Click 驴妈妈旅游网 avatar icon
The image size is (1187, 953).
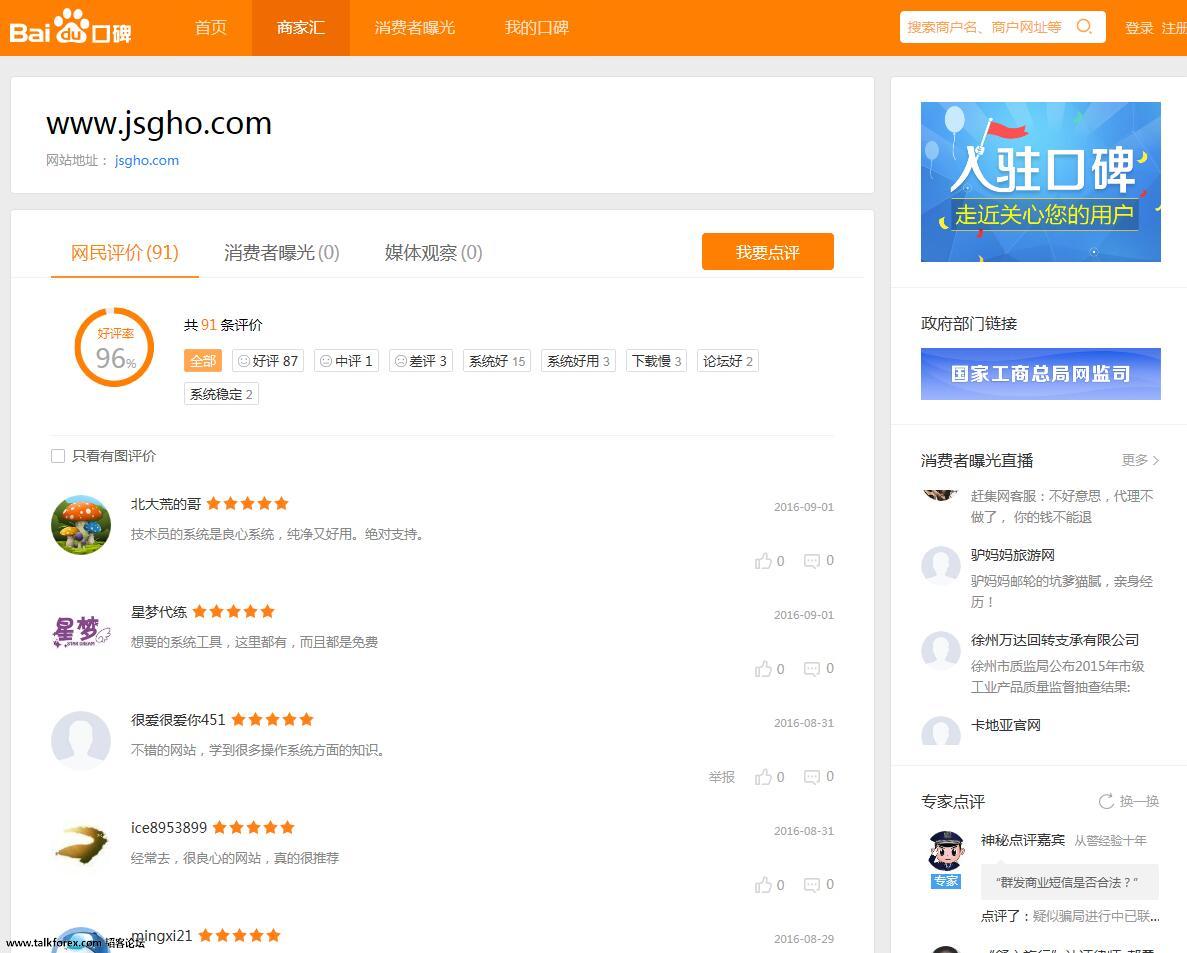tap(941, 565)
